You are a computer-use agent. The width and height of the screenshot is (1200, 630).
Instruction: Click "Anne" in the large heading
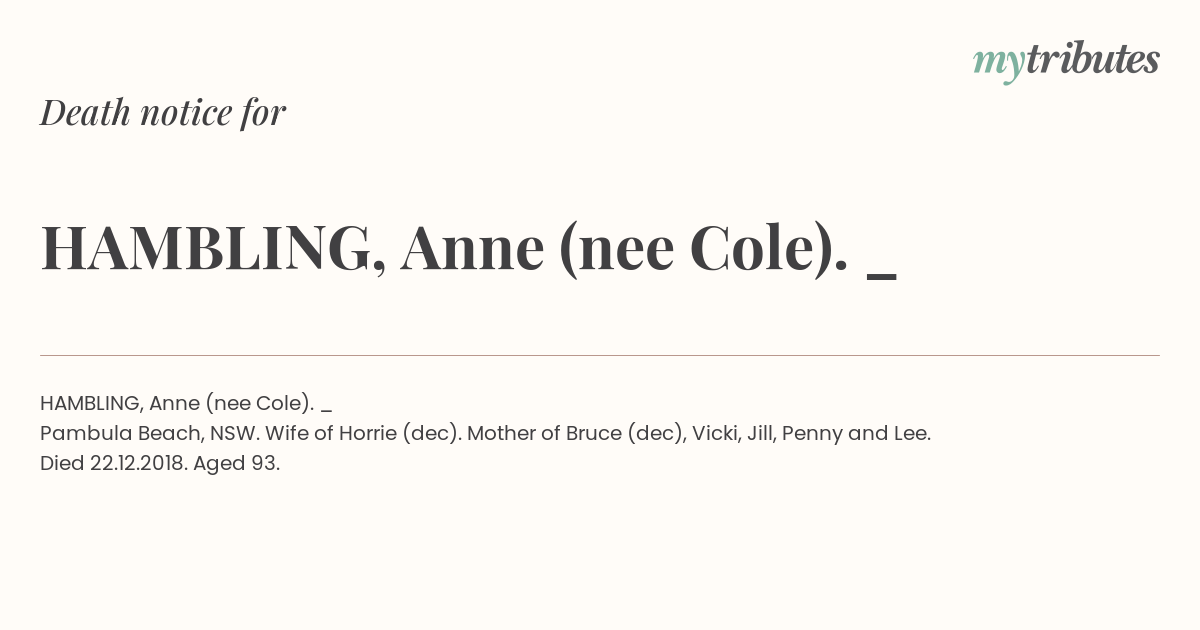point(472,249)
